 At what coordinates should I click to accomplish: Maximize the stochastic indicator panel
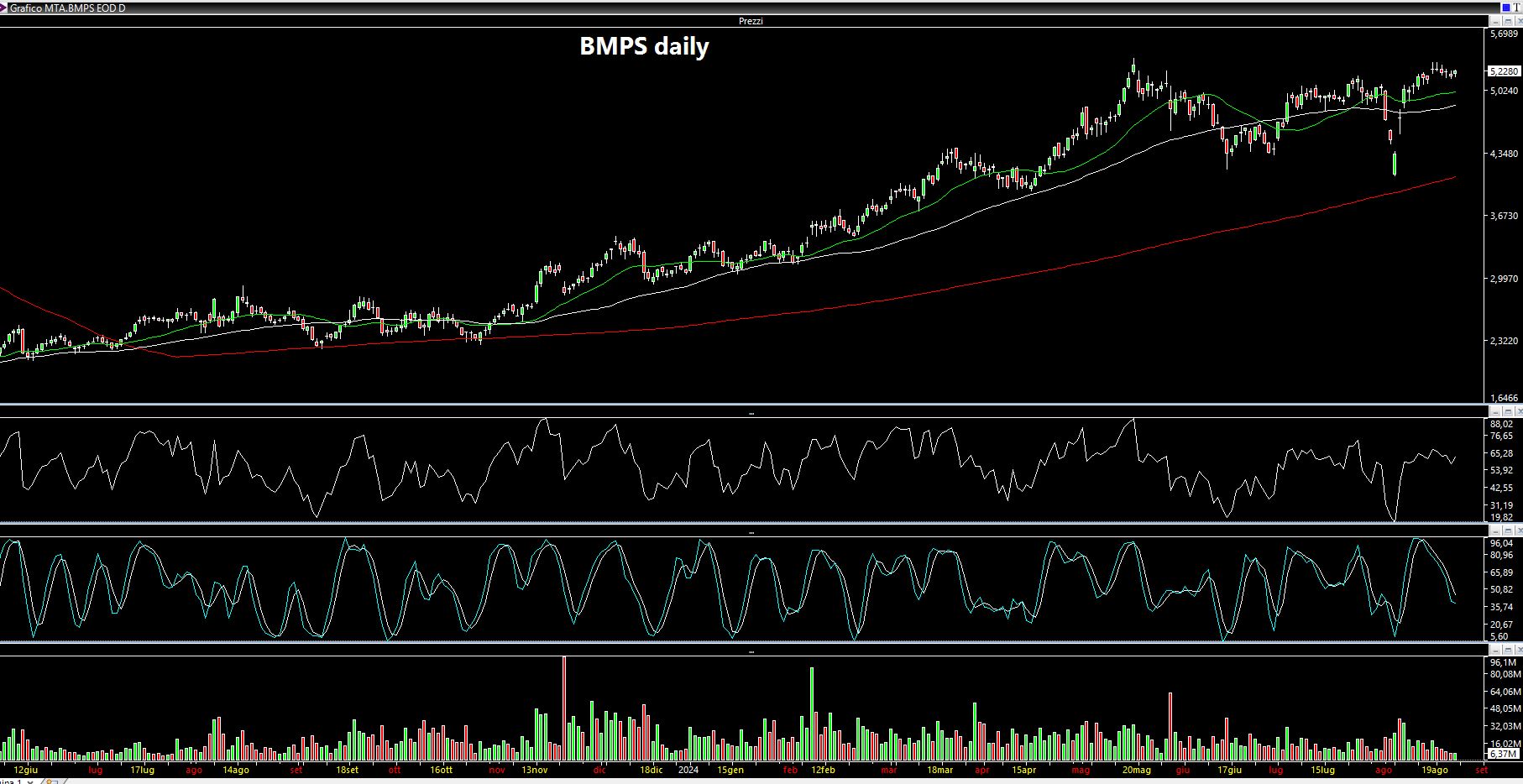(x=1507, y=531)
